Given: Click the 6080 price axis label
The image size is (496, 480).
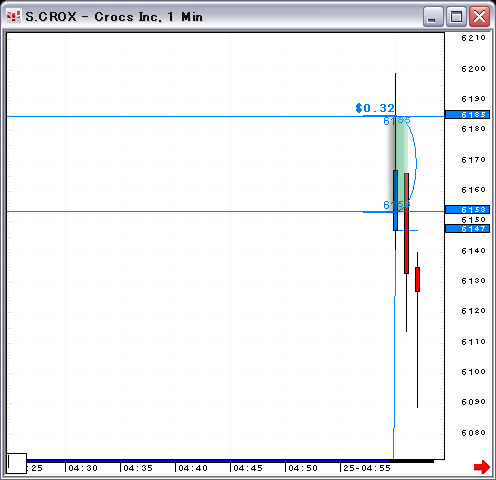Looking at the screenshot, I should click(473, 433).
